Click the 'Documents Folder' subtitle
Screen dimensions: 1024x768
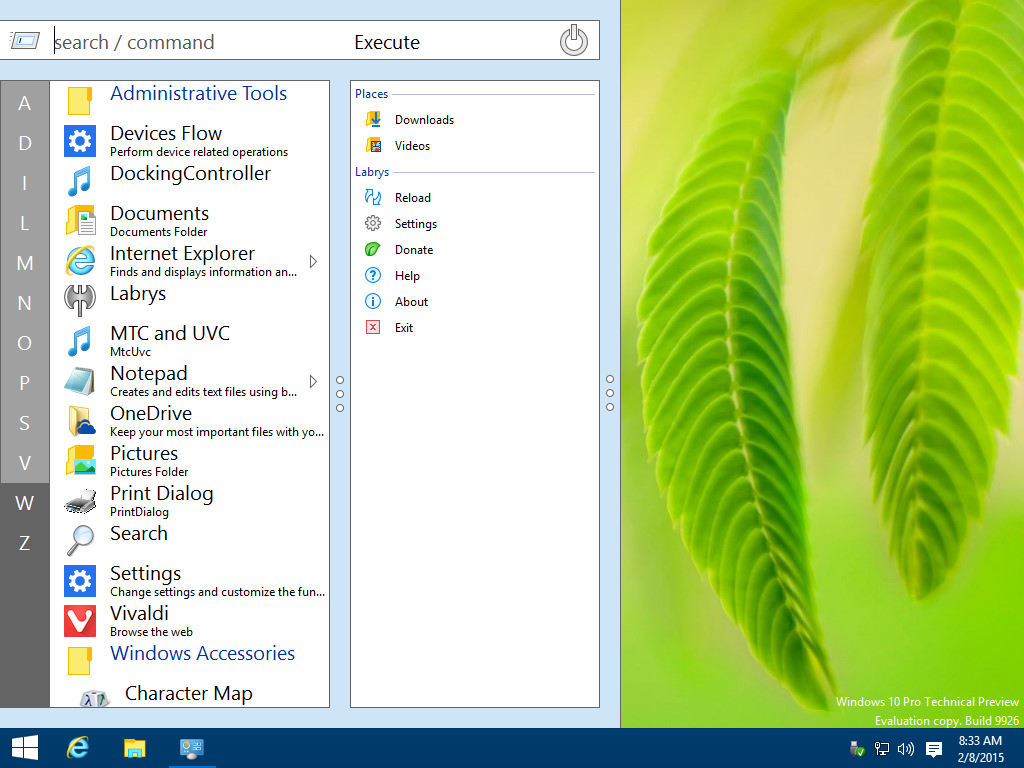158,232
